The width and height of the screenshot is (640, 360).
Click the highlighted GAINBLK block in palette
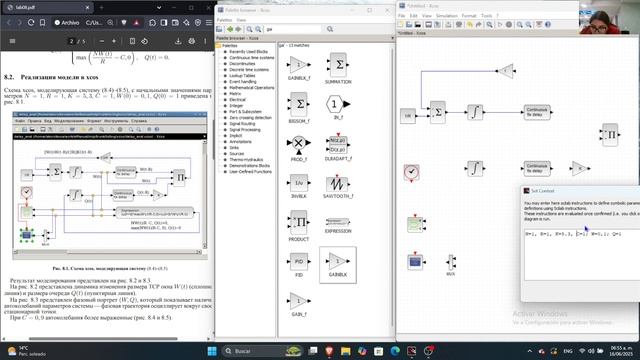[x=338, y=265]
